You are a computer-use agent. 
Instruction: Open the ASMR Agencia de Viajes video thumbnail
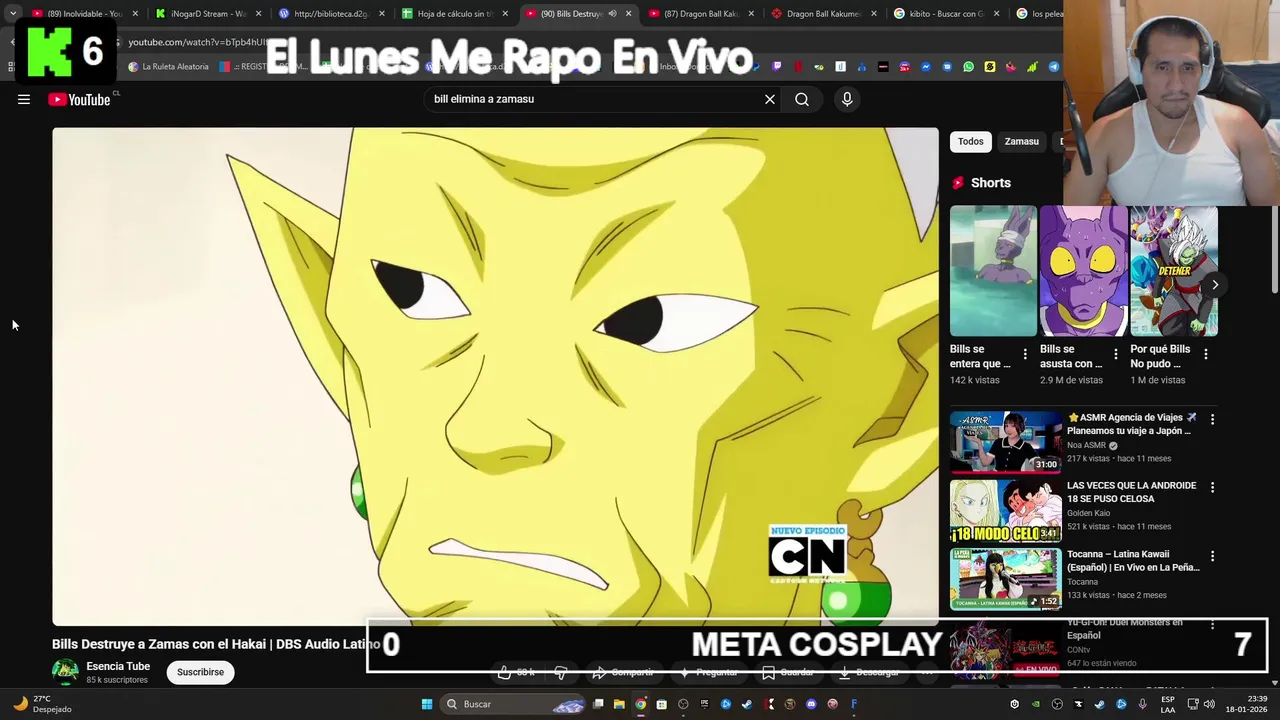click(1005, 441)
